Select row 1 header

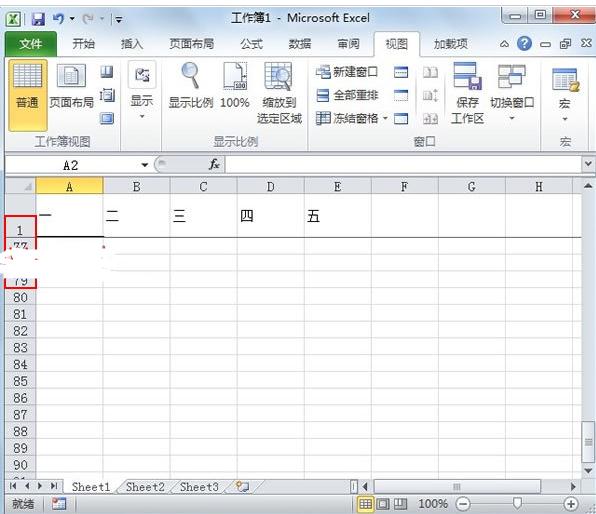pyautogui.click(x=21, y=216)
